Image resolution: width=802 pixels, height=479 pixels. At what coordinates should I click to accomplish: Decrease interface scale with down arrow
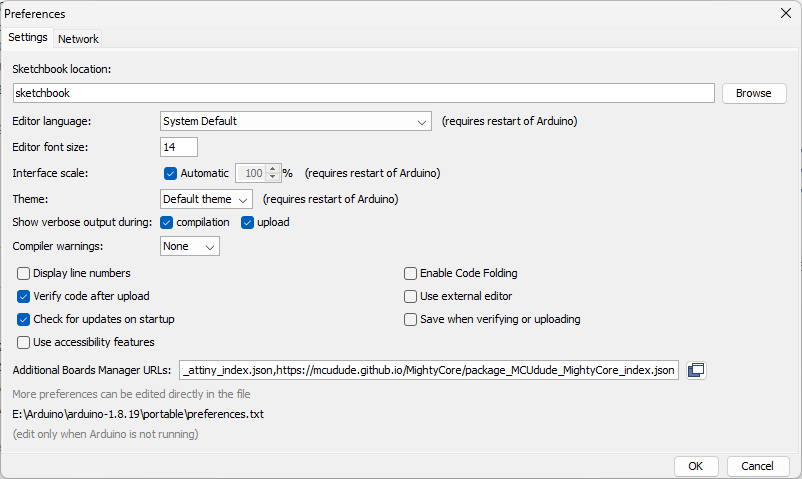coord(273,177)
